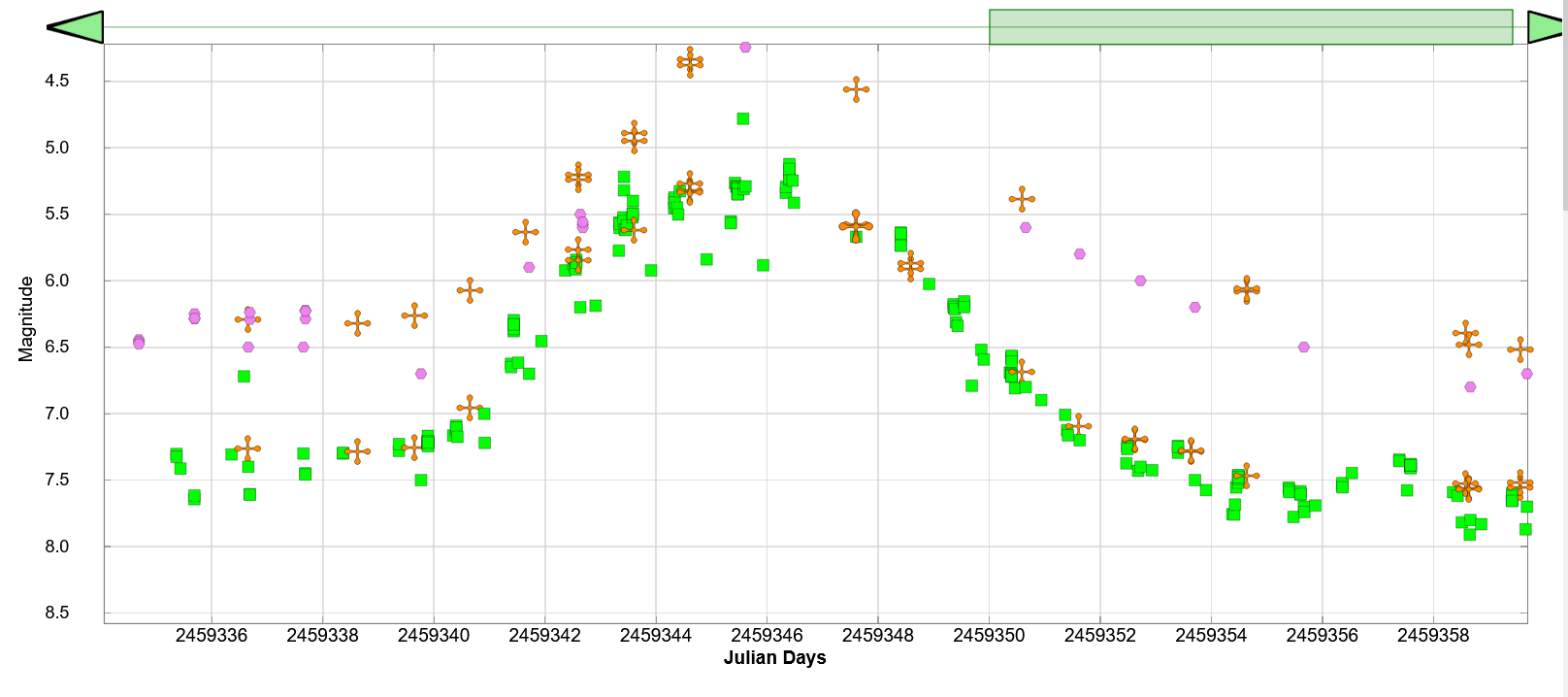Click the Magnitude axis title
The height and width of the screenshot is (697, 1568).
point(26,319)
